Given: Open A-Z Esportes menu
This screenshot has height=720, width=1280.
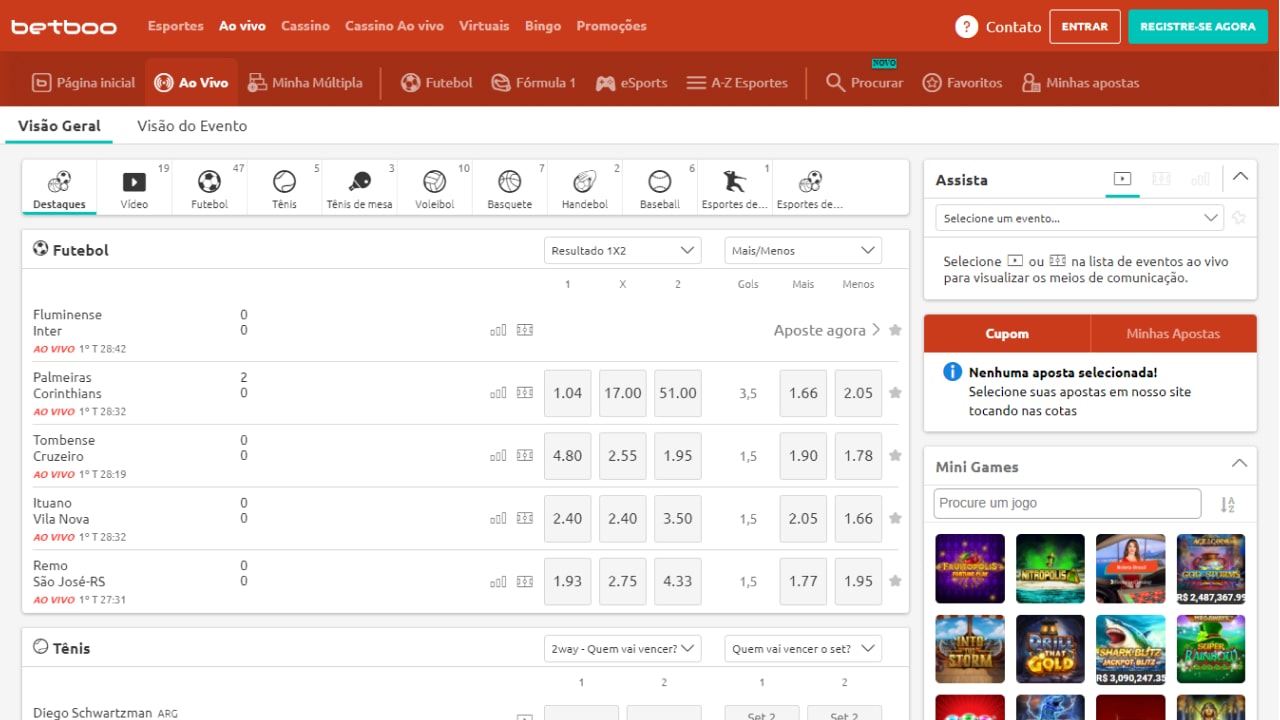Looking at the screenshot, I should click(737, 83).
